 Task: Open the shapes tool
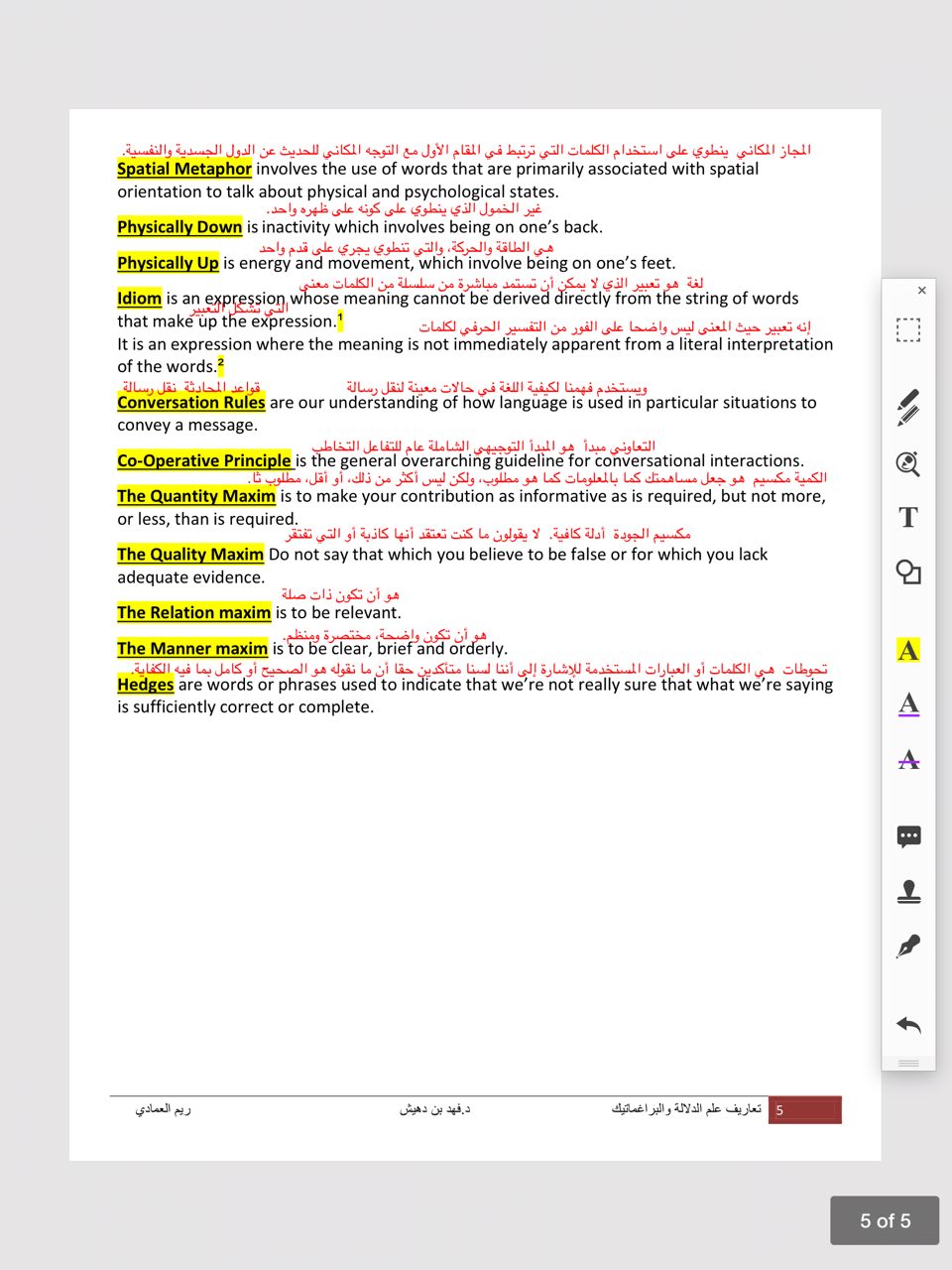pyautogui.click(x=908, y=571)
